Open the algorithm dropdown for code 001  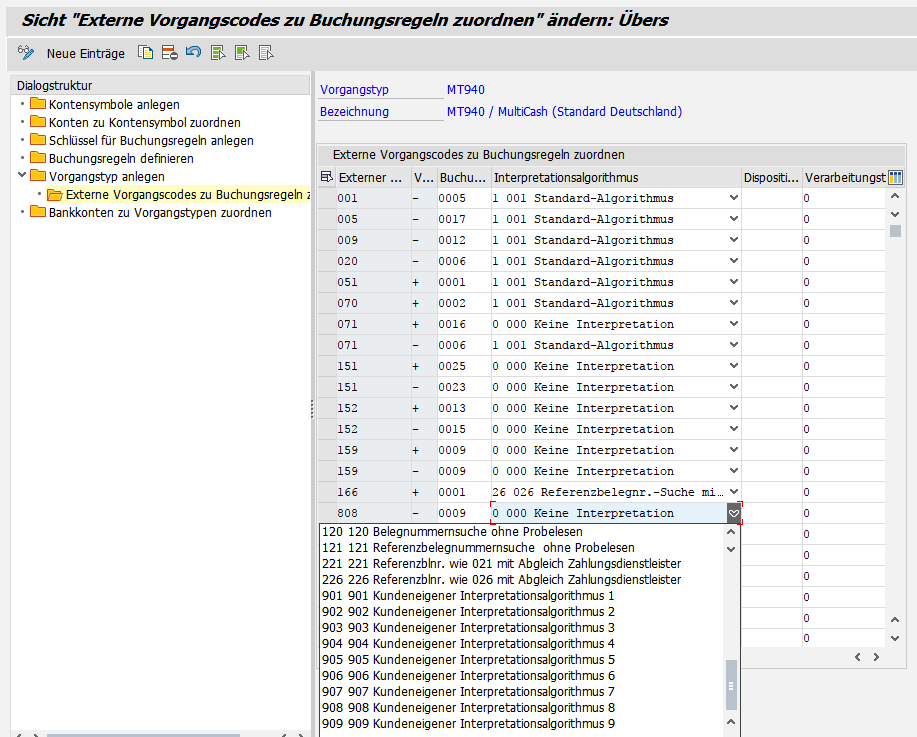click(733, 198)
